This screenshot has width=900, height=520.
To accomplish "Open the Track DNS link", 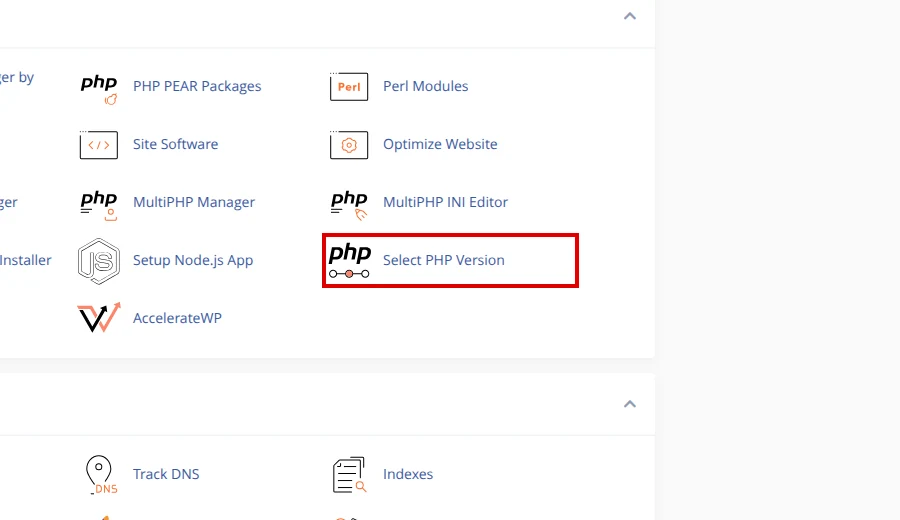I will (x=166, y=474).
